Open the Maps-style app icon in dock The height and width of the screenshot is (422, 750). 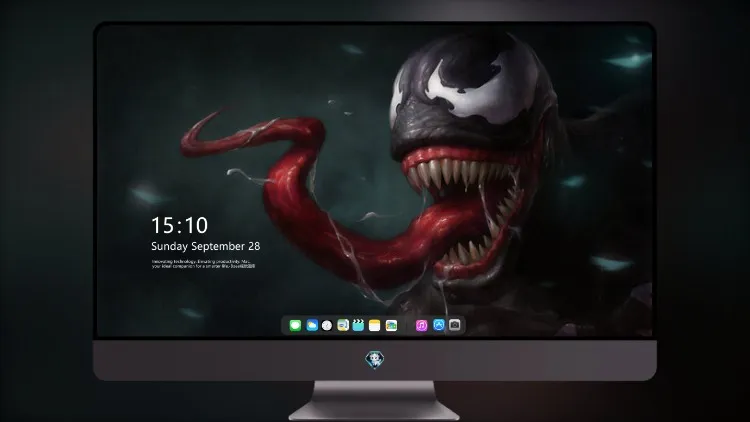pos(343,325)
